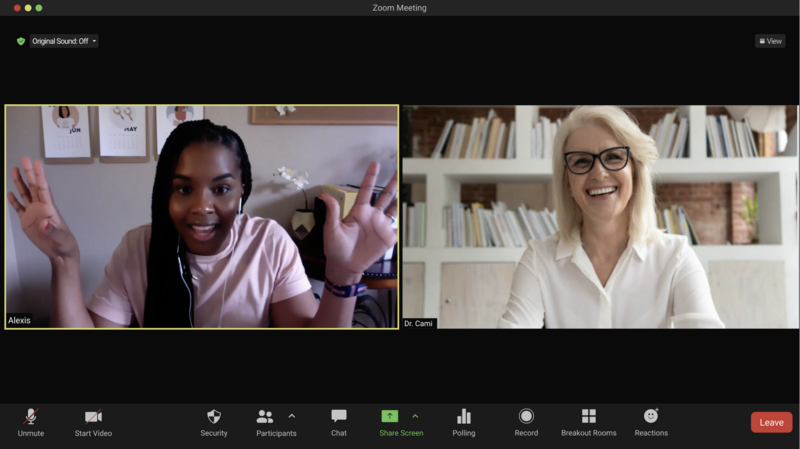Click the green fullscreen window button

39,8
